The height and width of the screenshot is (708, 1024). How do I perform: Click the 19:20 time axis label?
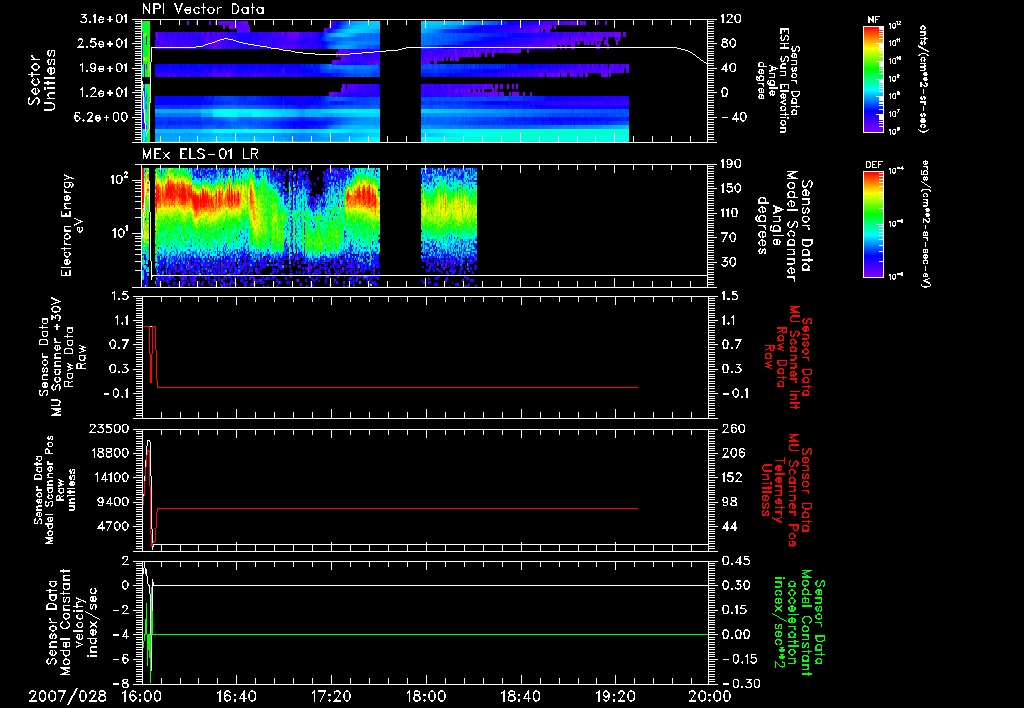click(x=615, y=696)
